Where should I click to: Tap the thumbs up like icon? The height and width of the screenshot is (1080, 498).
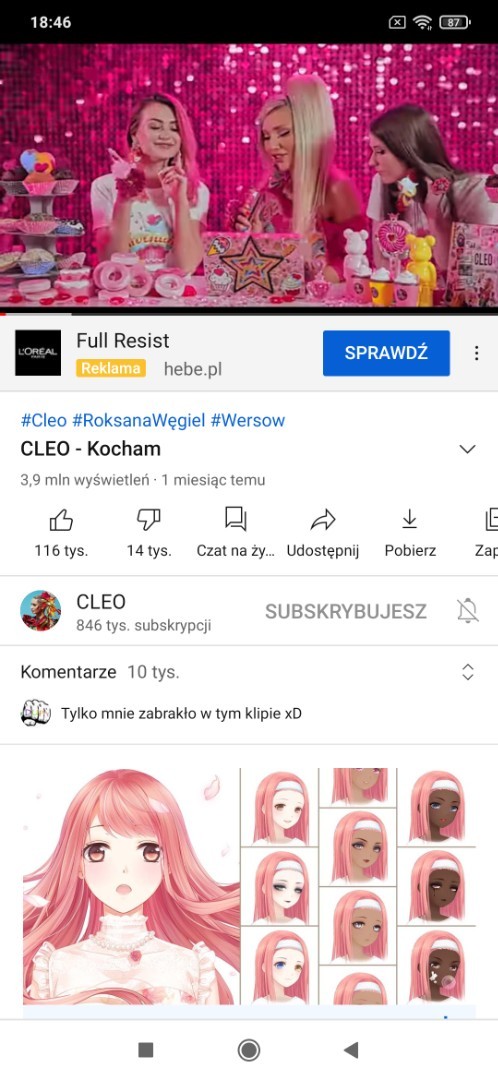click(61, 520)
